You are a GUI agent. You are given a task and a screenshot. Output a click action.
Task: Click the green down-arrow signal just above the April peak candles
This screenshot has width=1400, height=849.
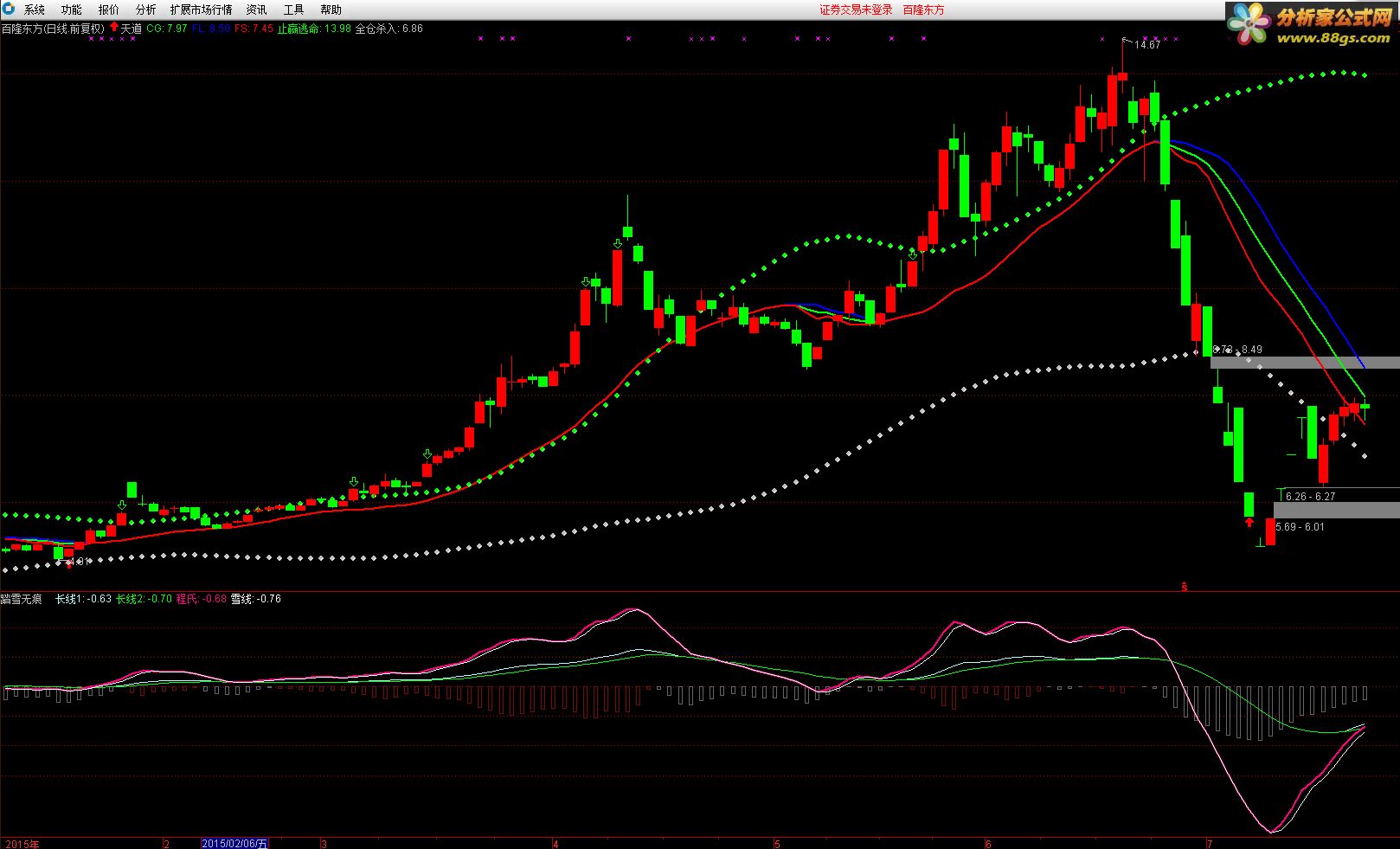617,244
